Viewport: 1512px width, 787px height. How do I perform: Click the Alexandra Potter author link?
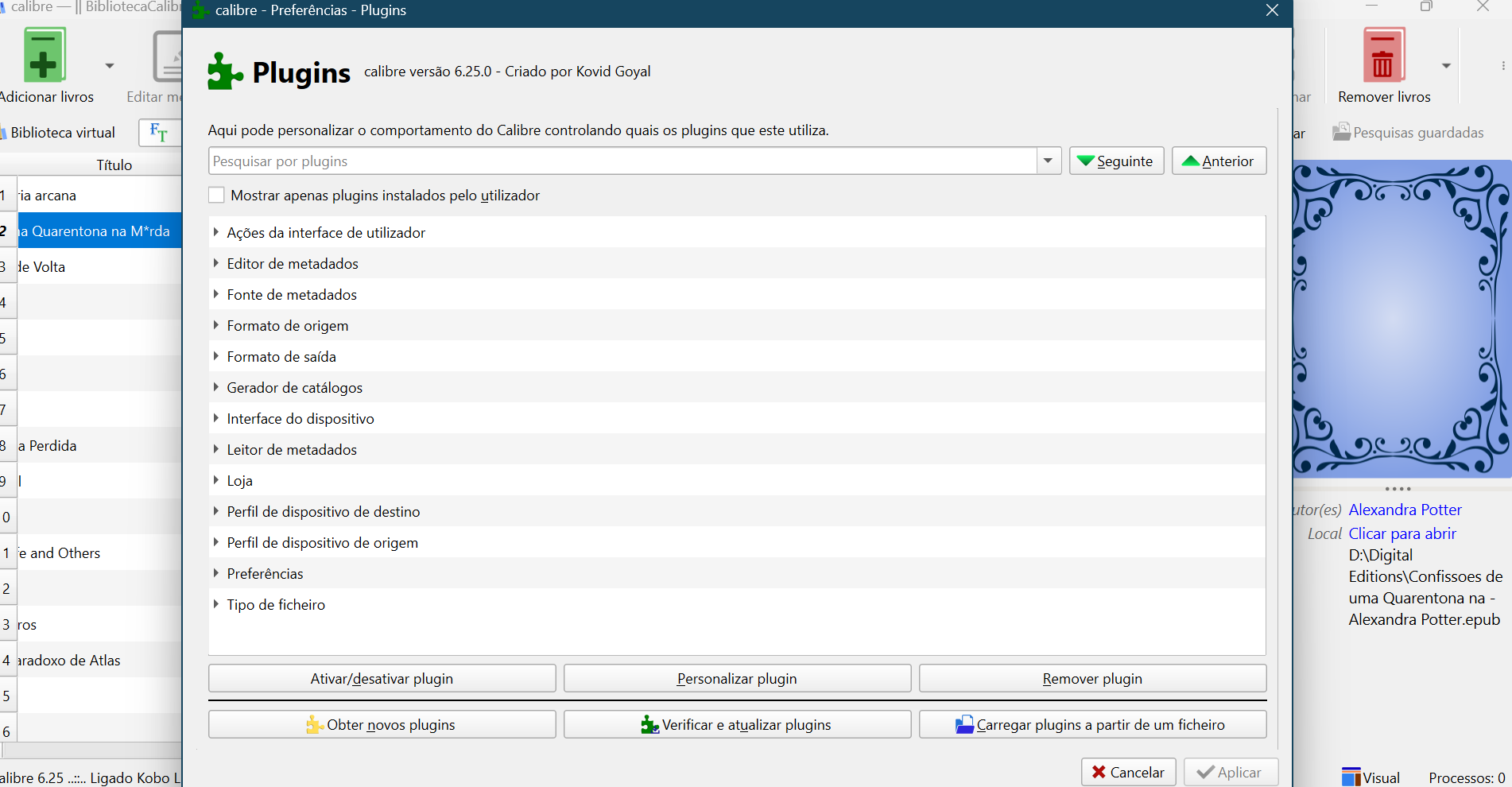click(1405, 510)
